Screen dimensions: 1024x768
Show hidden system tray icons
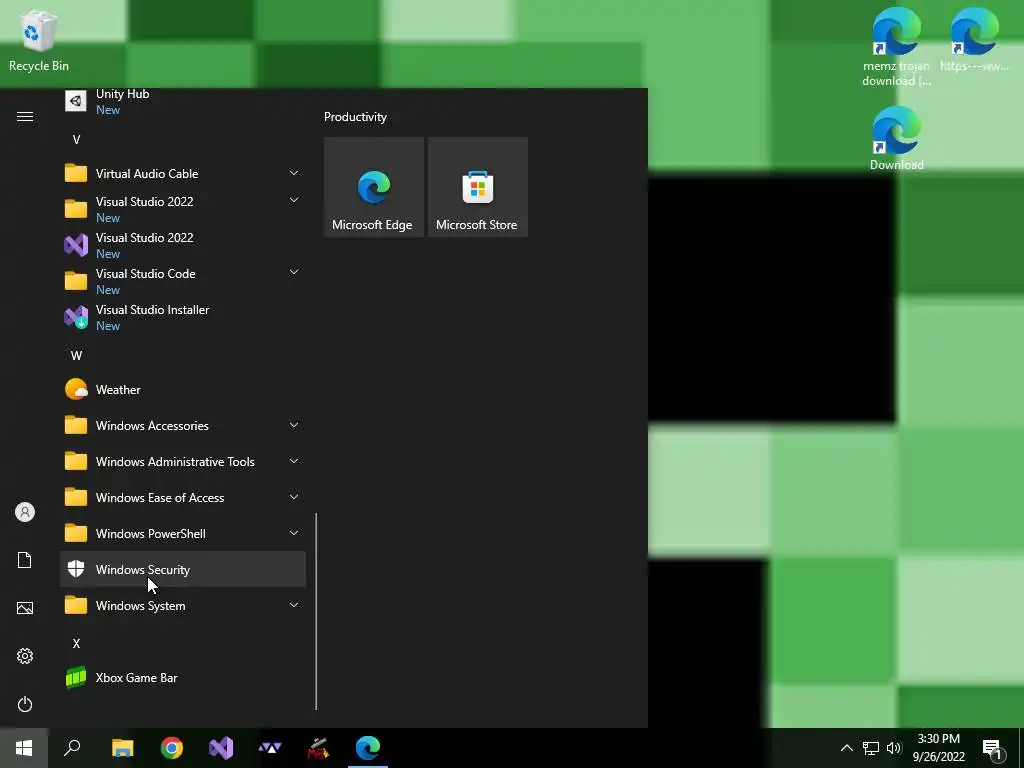coord(846,748)
